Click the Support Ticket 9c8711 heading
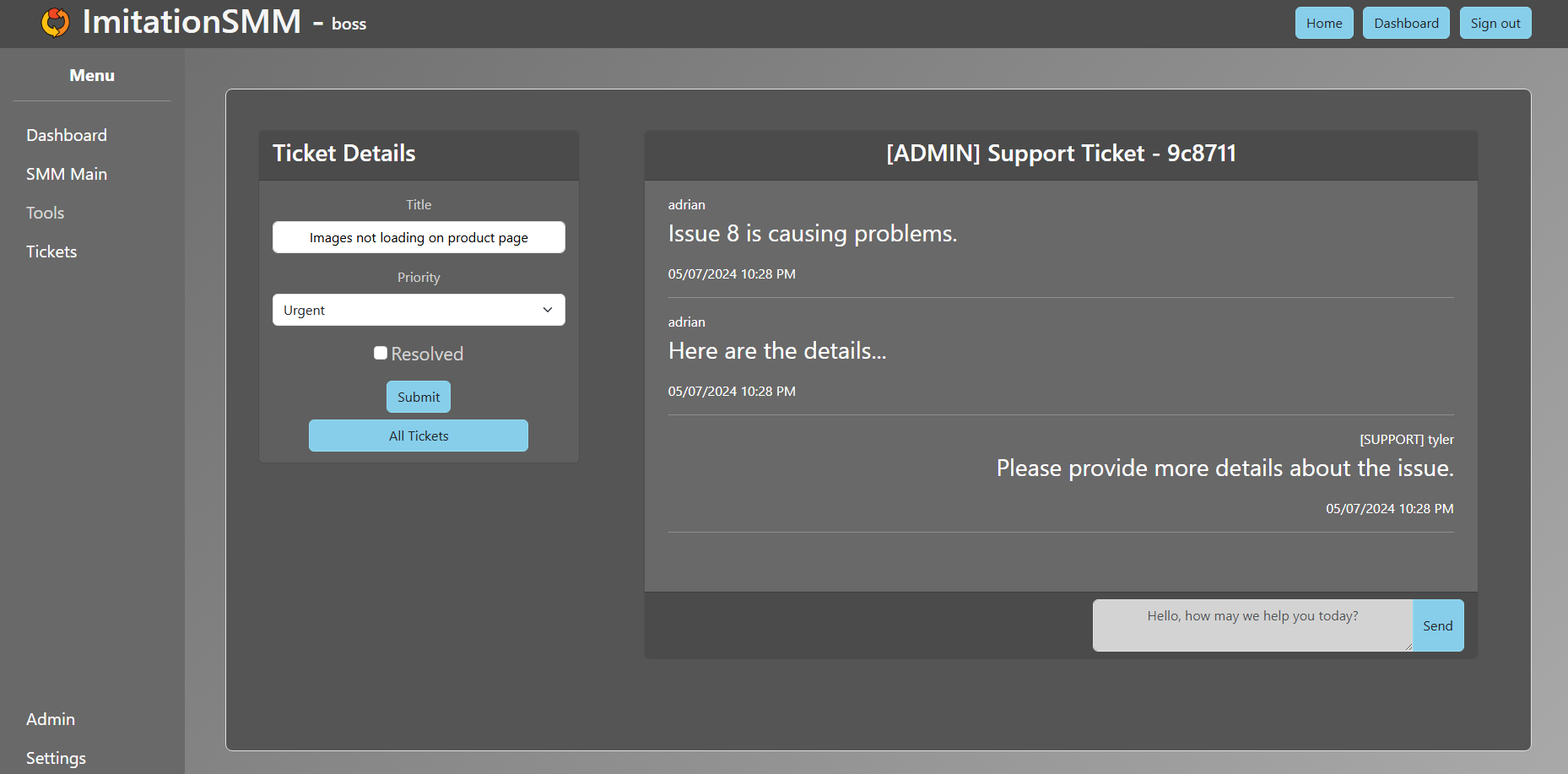Image resolution: width=1568 pixels, height=774 pixels. (1061, 154)
